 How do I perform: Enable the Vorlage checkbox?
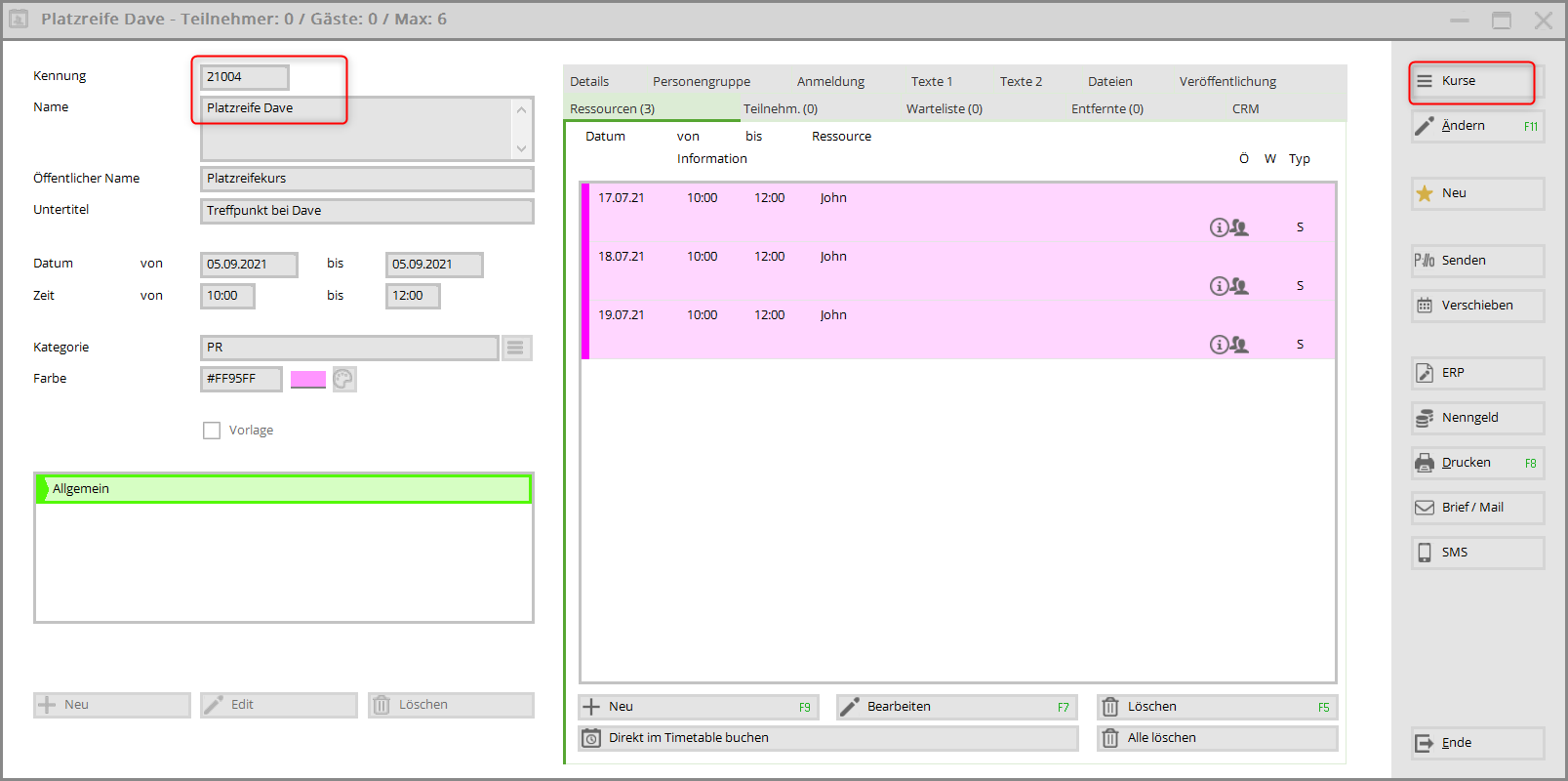coord(212,431)
